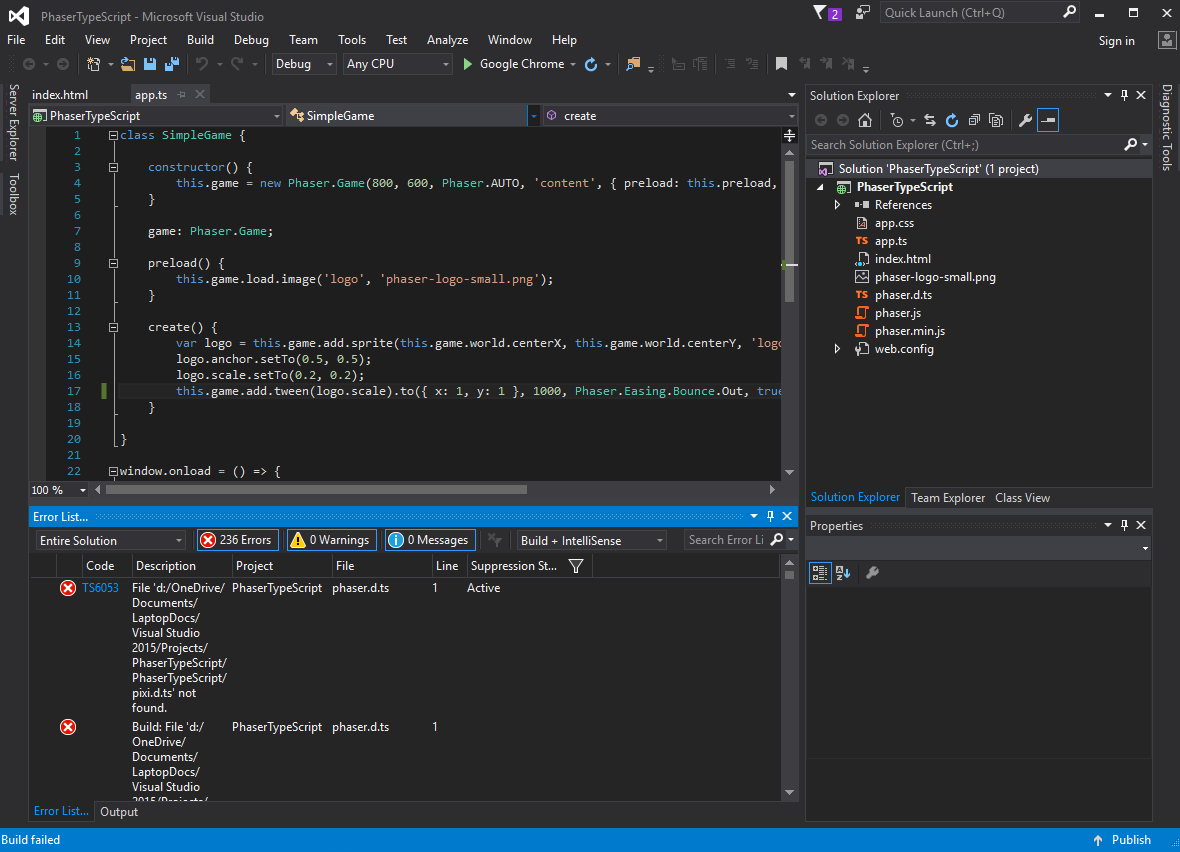Click the Save toolbar icon

click(x=150, y=64)
